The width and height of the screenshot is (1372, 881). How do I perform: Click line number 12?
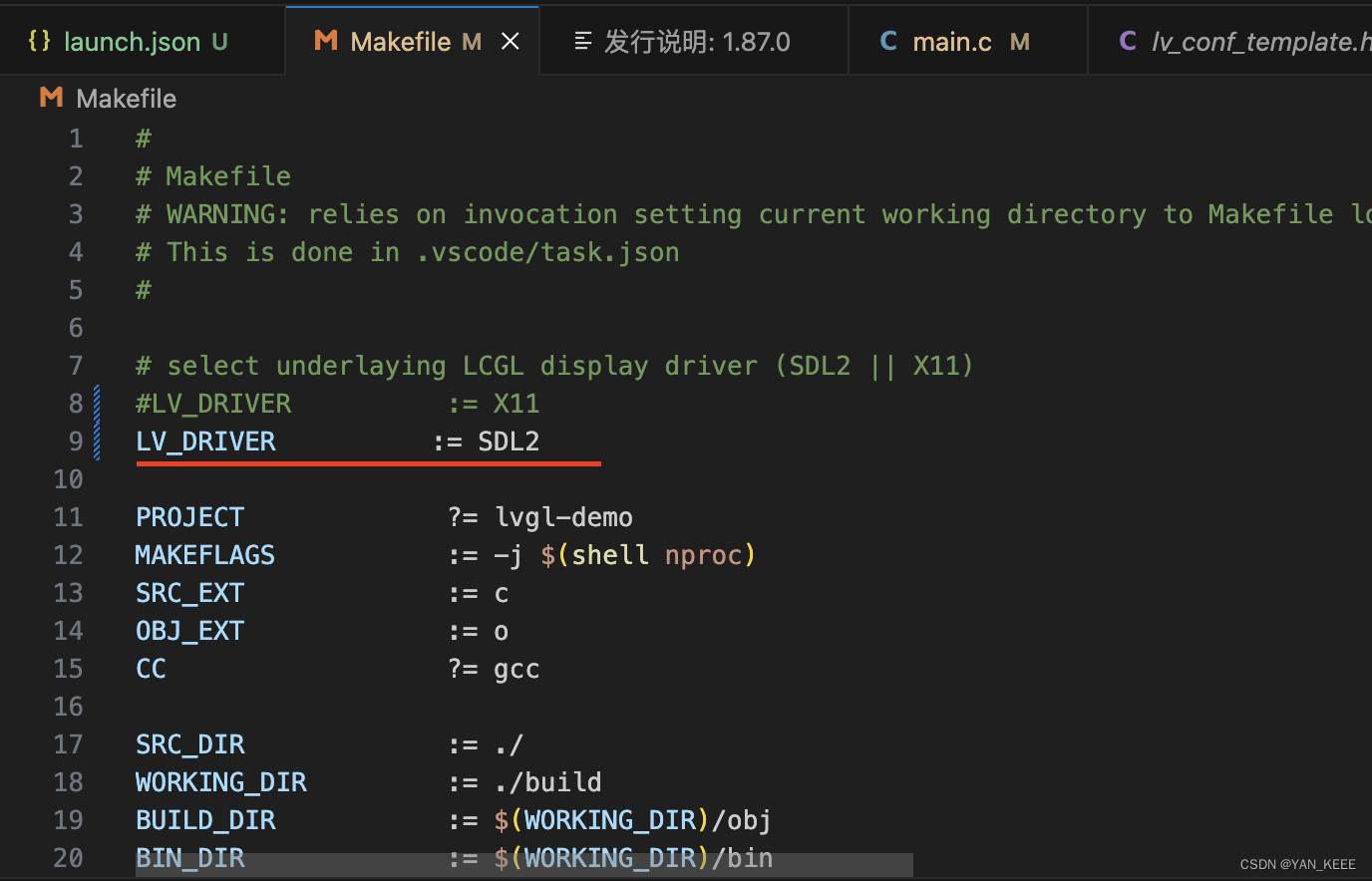pos(68,555)
